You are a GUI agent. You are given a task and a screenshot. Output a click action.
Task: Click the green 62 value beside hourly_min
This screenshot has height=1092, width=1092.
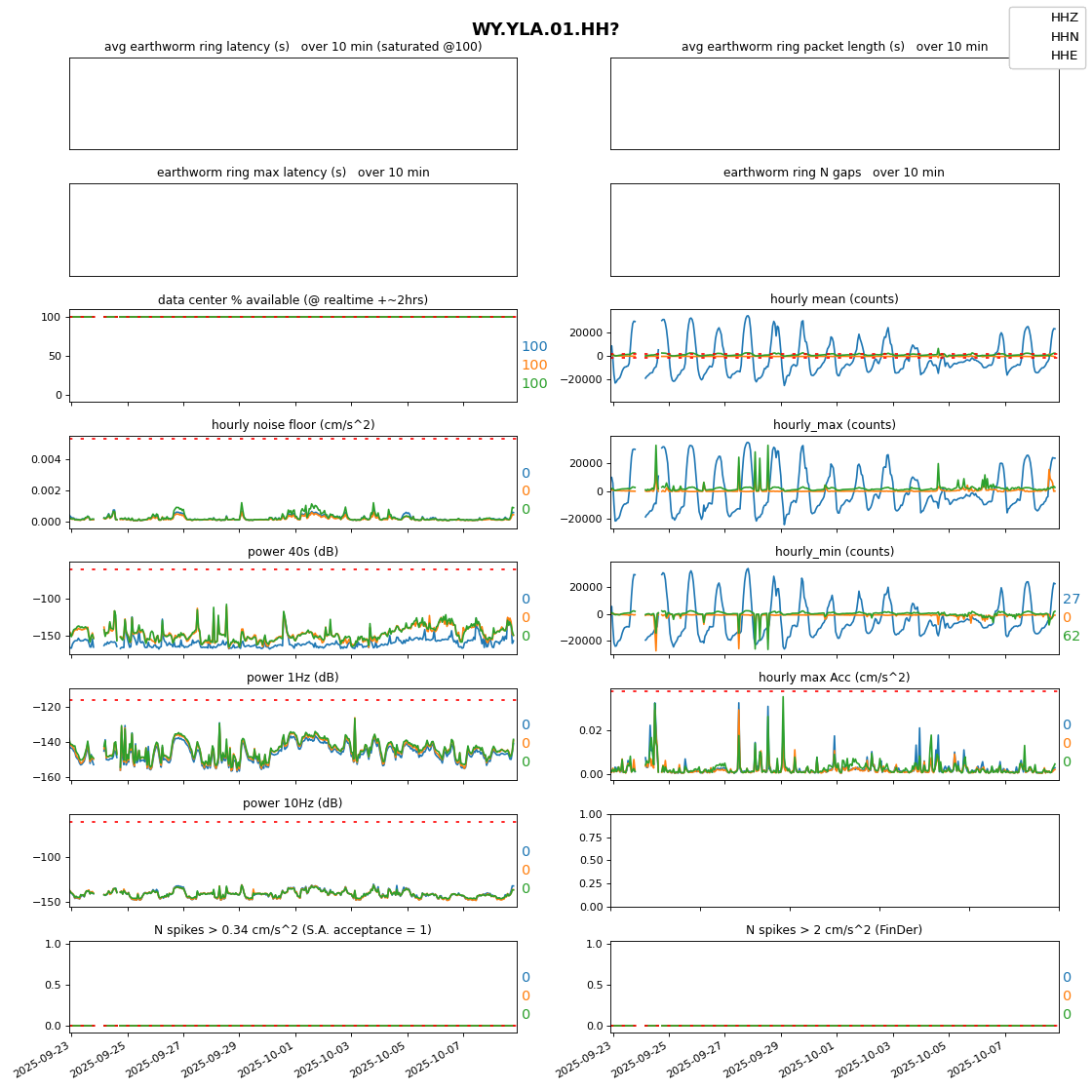[1071, 637]
